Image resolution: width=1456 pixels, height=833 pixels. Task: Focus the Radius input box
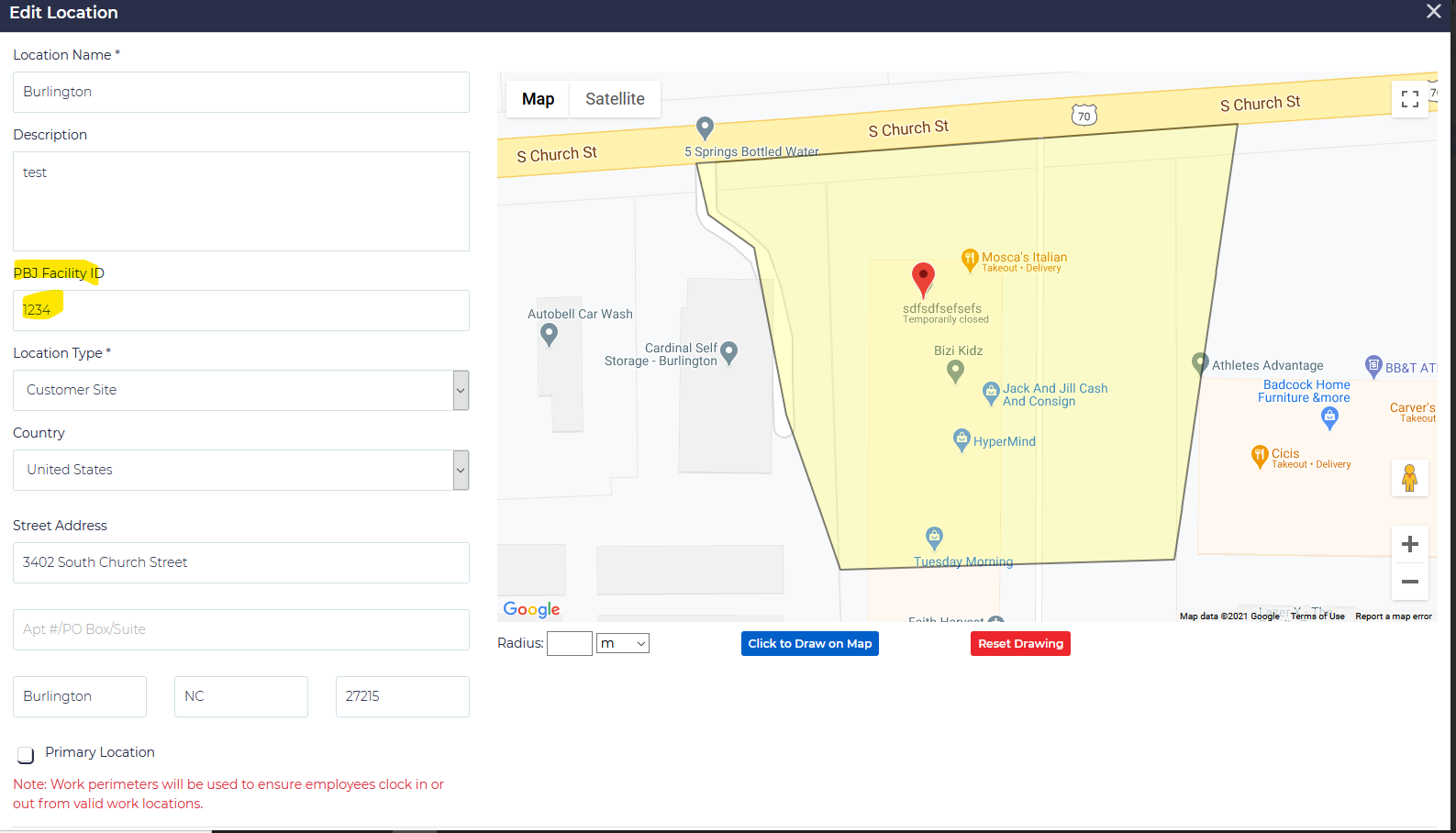click(x=569, y=644)
